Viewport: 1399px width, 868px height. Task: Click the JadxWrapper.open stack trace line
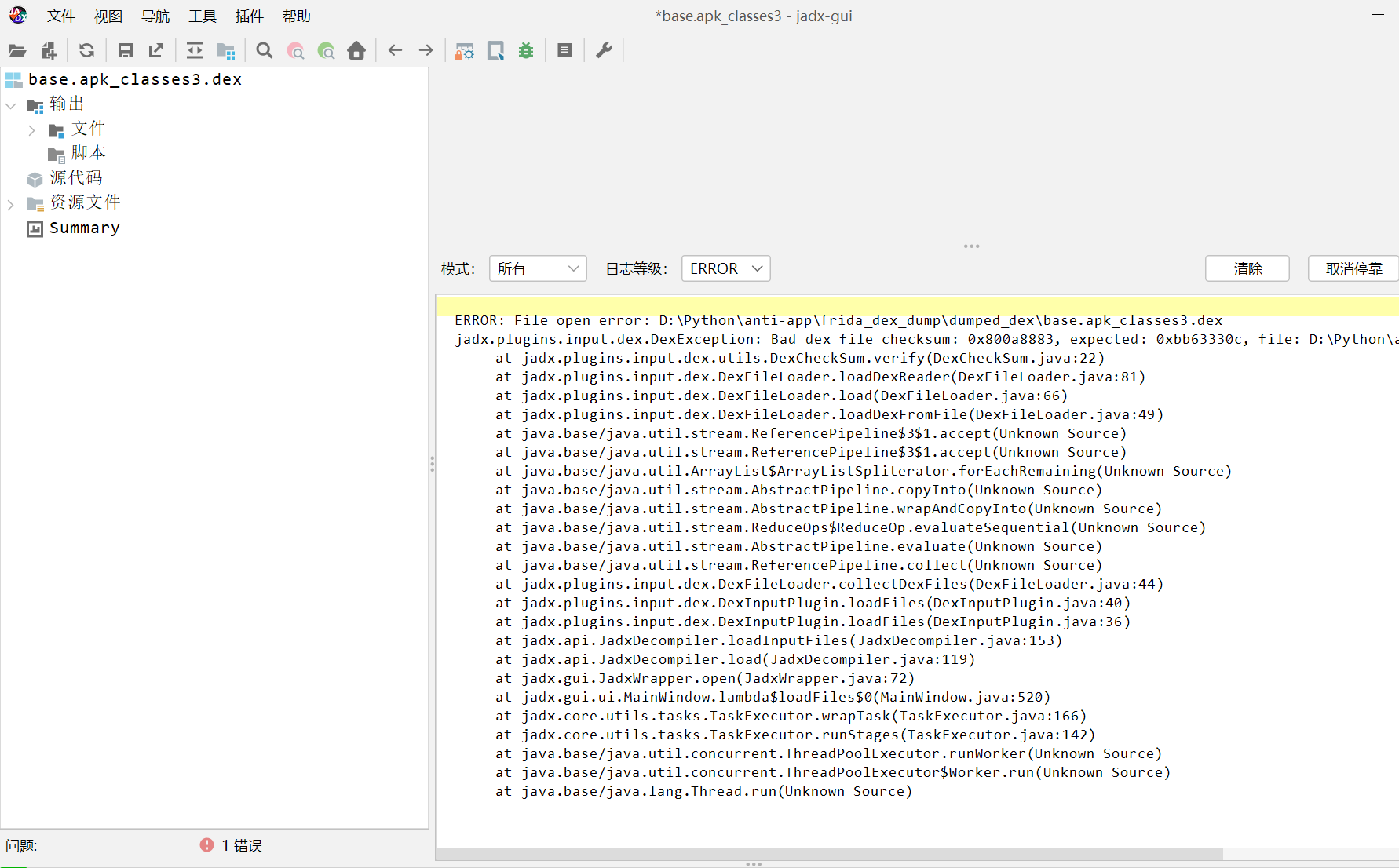point(705,678)
